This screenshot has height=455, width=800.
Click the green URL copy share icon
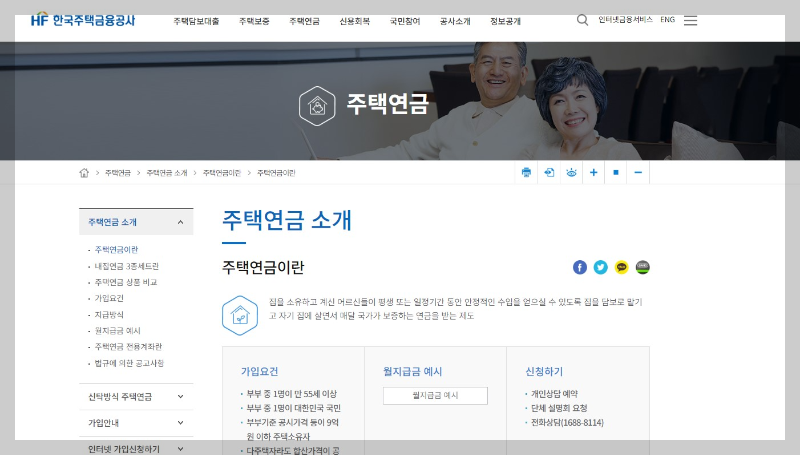[x=642, y=267]
